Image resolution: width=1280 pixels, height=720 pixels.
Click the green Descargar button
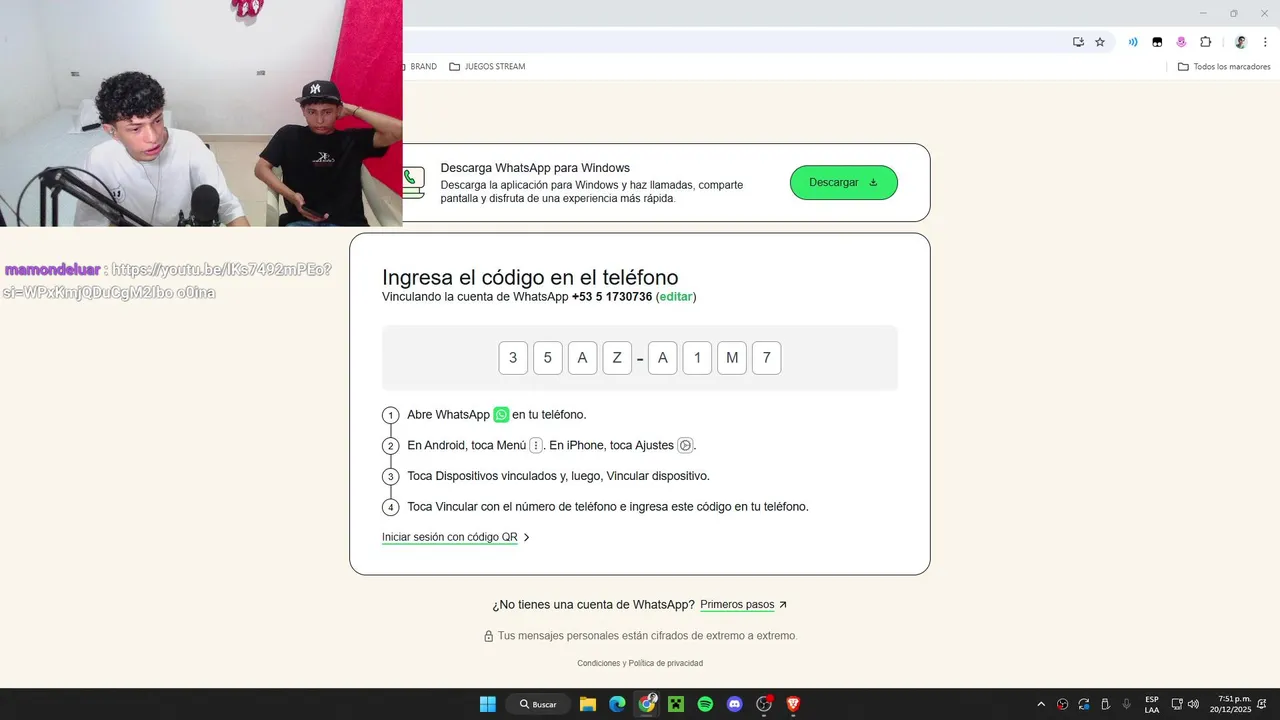coord(843,182)
